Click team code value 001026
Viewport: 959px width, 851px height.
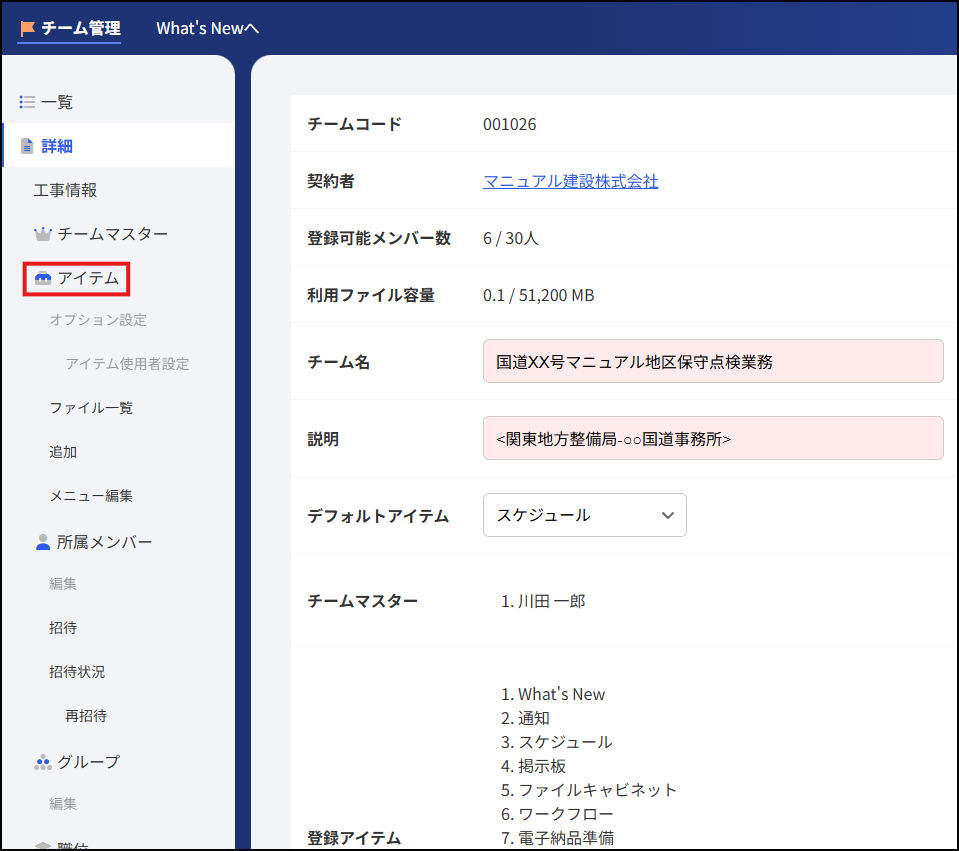tap(509, 124)
